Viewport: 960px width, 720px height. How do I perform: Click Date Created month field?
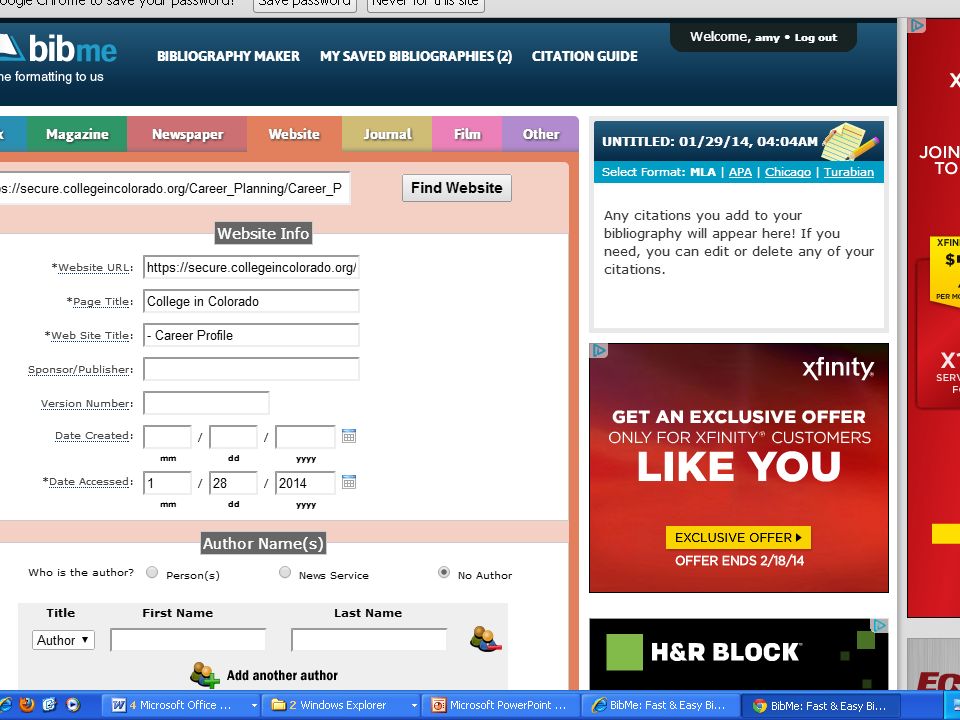(167, 437)
